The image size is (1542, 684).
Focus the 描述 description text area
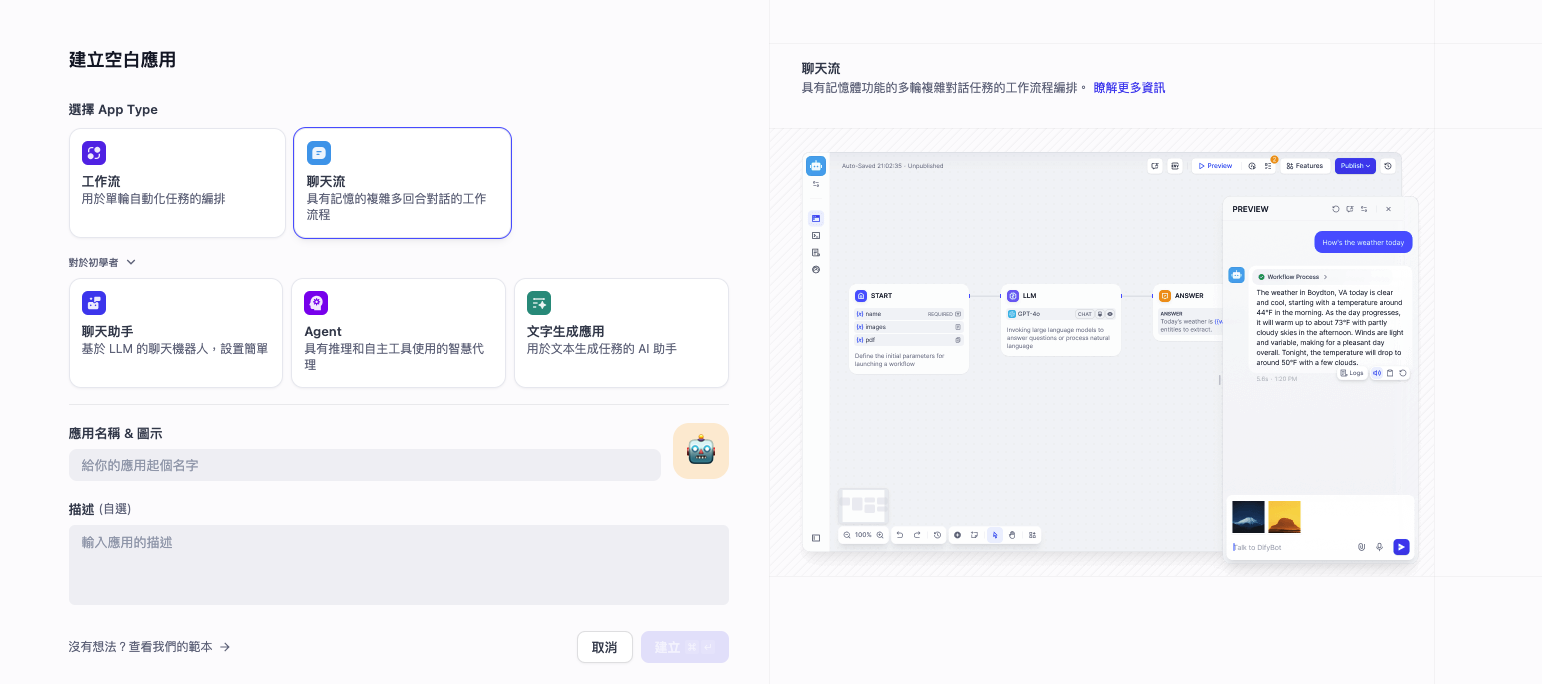398,564
